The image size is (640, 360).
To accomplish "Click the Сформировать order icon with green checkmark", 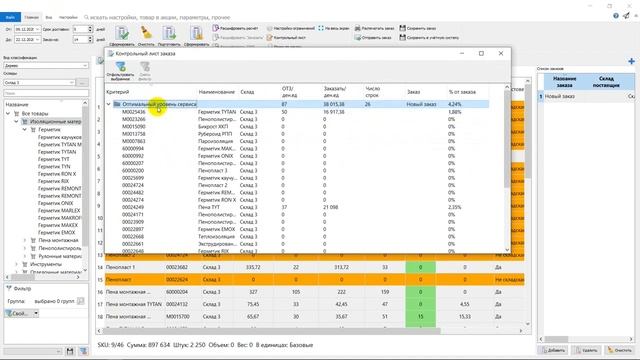I will (x=122, y=35).
